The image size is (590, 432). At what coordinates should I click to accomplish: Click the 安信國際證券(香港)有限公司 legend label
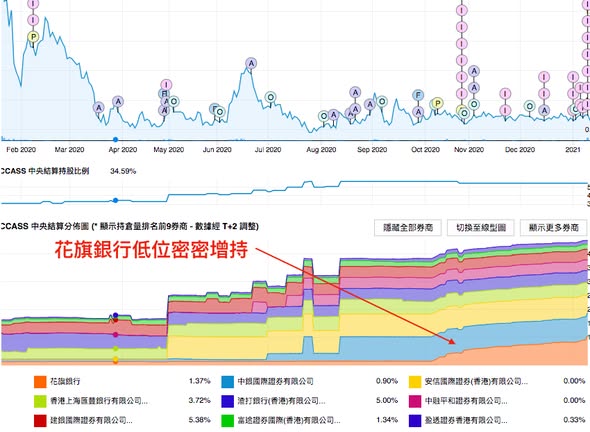[476, 381]
